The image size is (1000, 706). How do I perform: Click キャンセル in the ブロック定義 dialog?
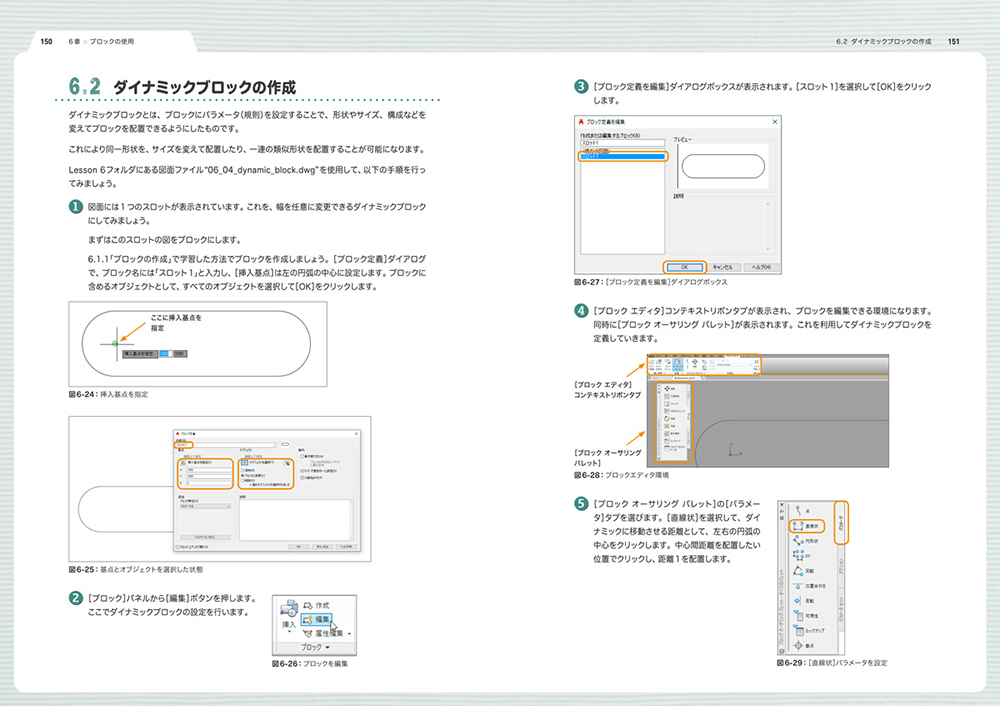tap(322, 547)
